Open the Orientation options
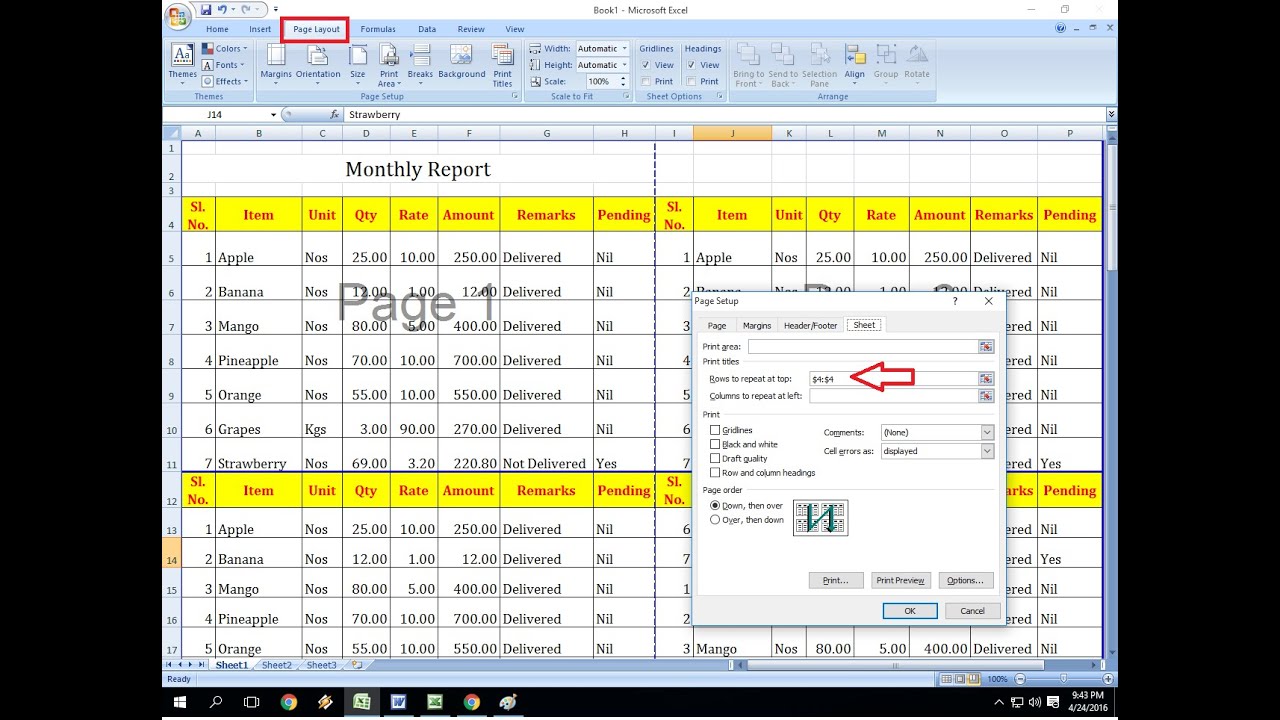1280x720 pixels. tap(318, 64)
